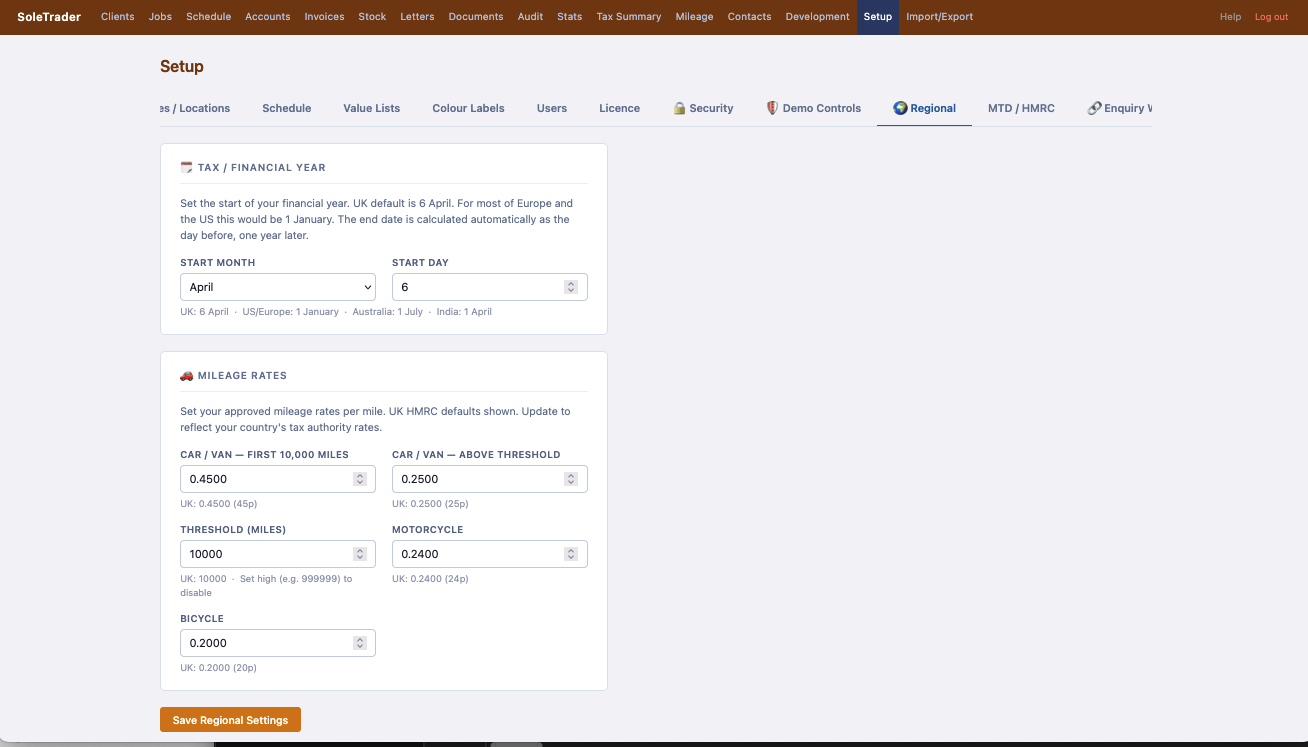Click the globe icon on Regional tab
Image resolution: width=1308 pixels, height=747 pixels.
pyautogui.click(x=900, y=108)
